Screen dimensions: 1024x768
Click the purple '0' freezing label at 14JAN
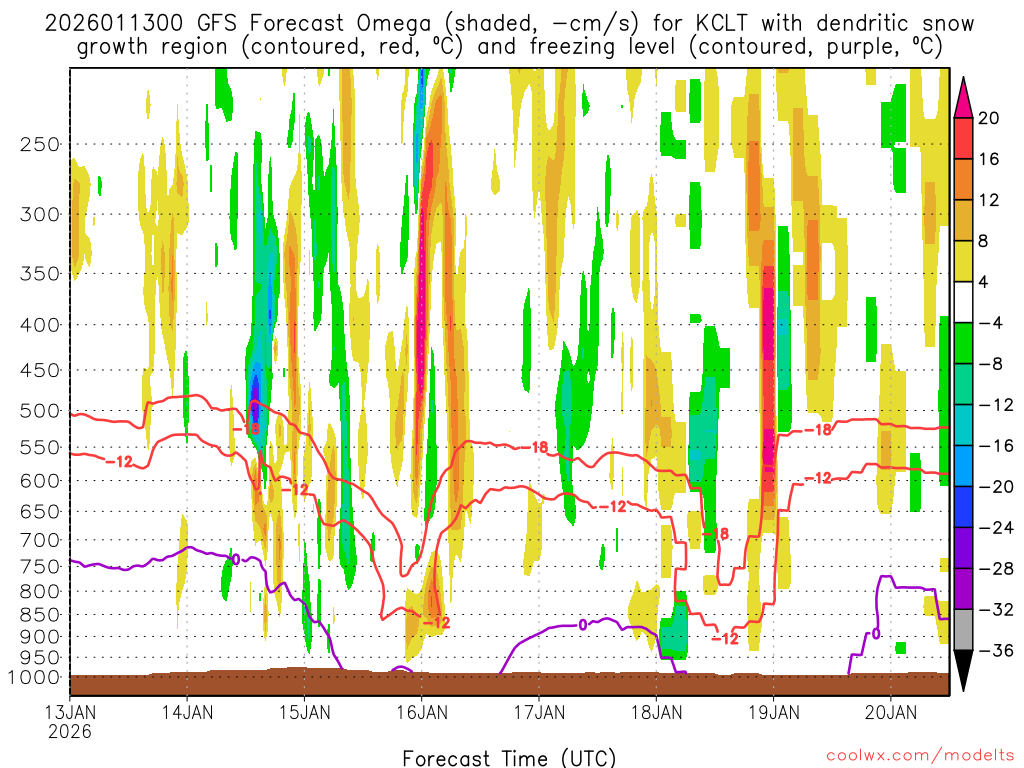[x=236, y=559]
